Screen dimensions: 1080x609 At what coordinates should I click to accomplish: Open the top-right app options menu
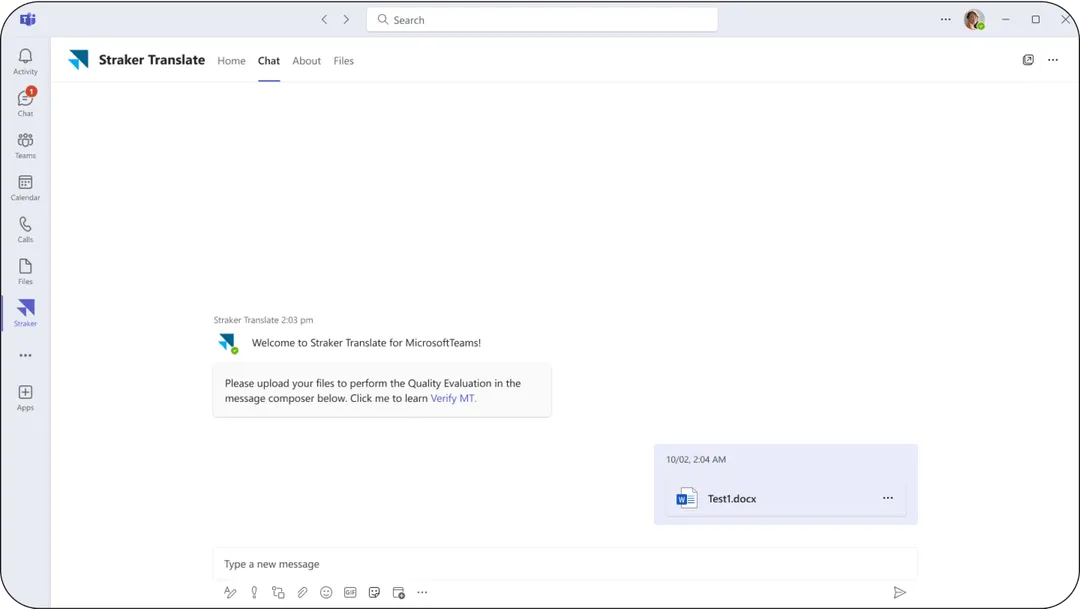tap(1052, 59)
